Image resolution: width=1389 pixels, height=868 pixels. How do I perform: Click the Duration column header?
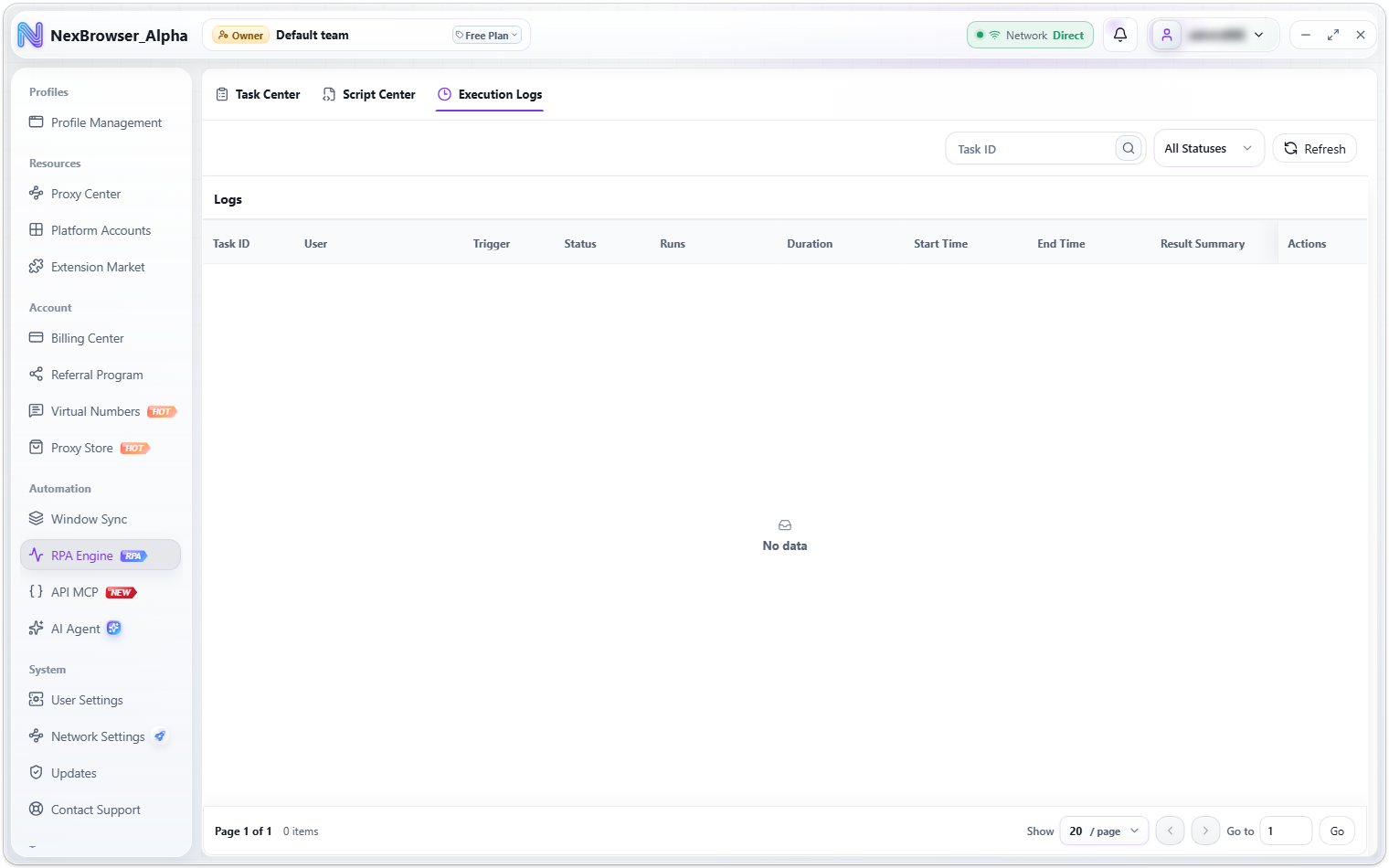point(810,244)
